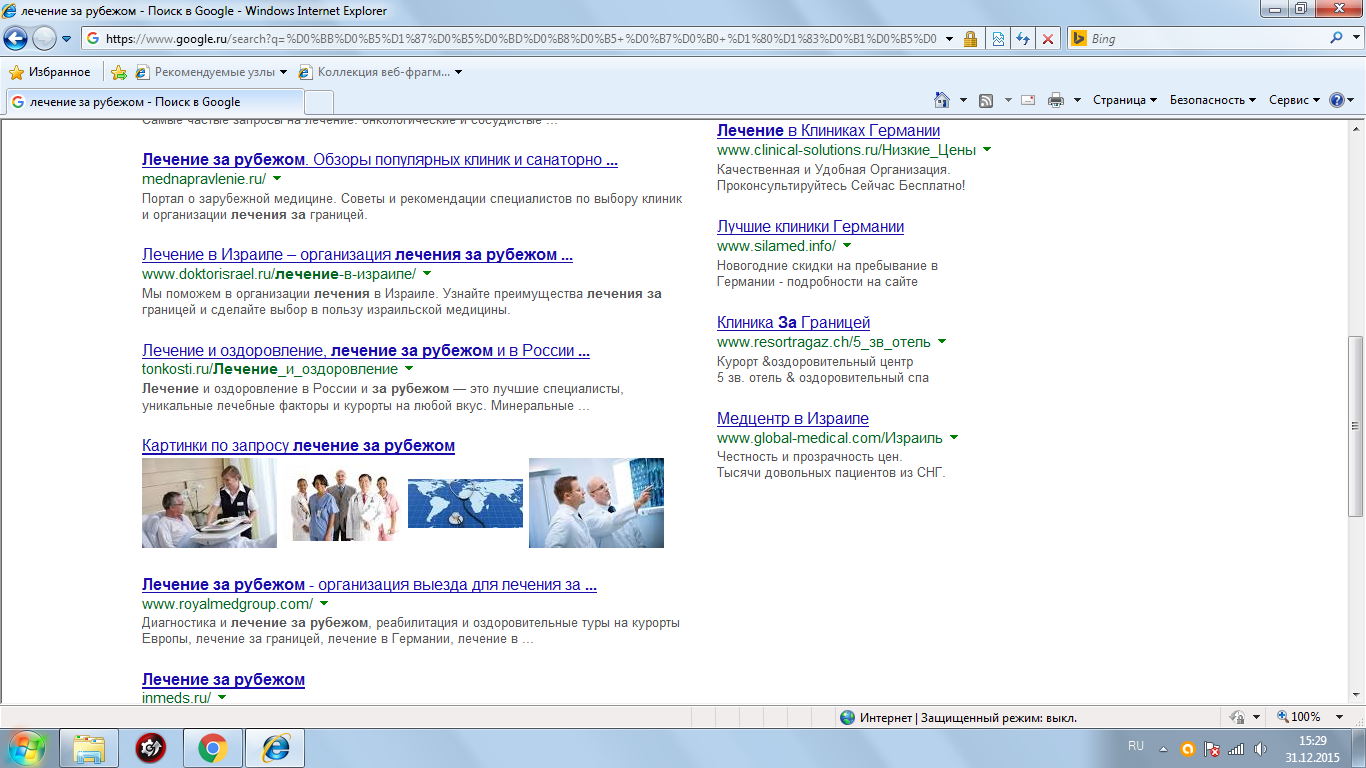
Task: Click the scrollbar down arrow
Action: (1356, 697)
